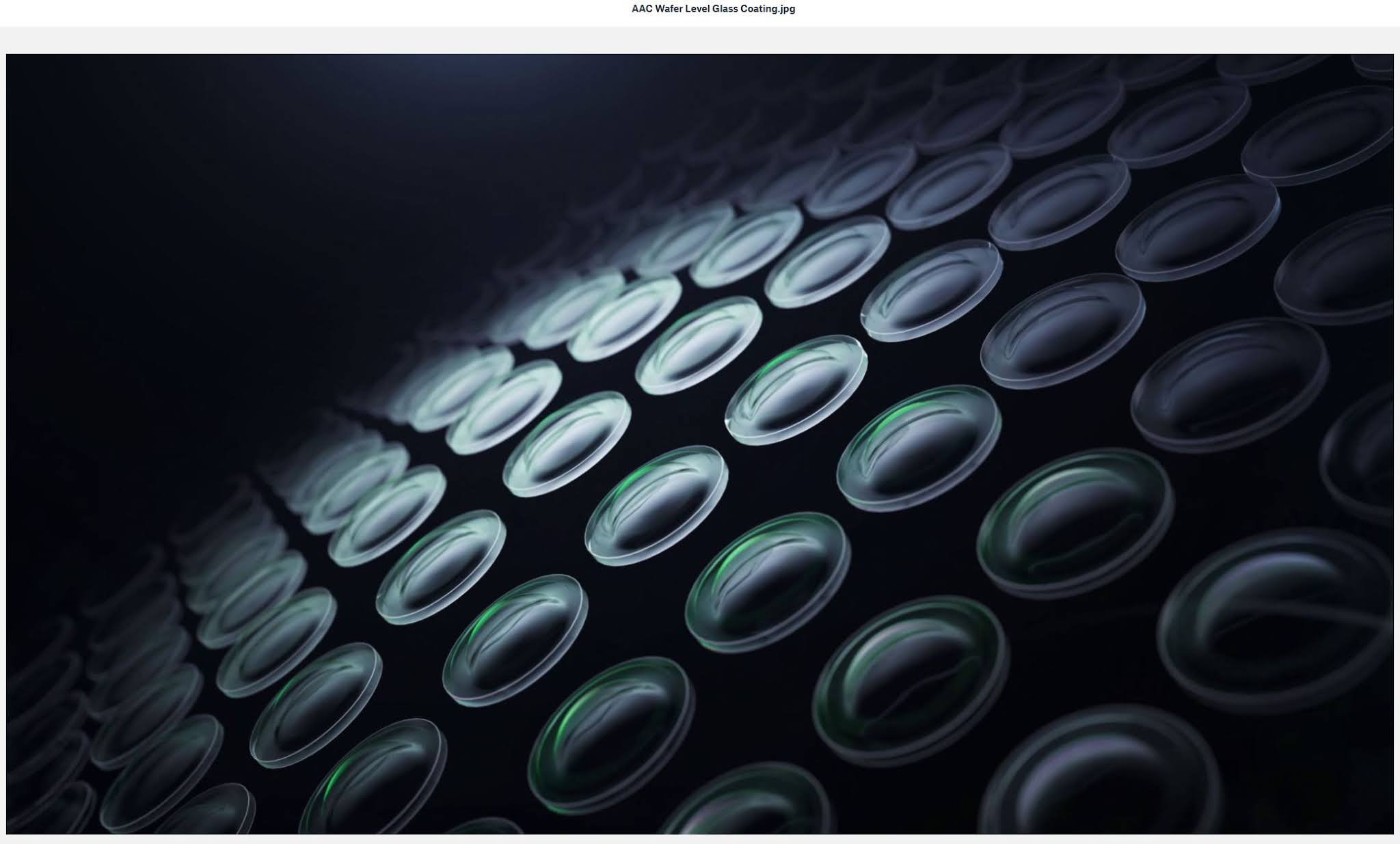
Task: Click the wafer coating image to zoom
Action: pos(700,444)
